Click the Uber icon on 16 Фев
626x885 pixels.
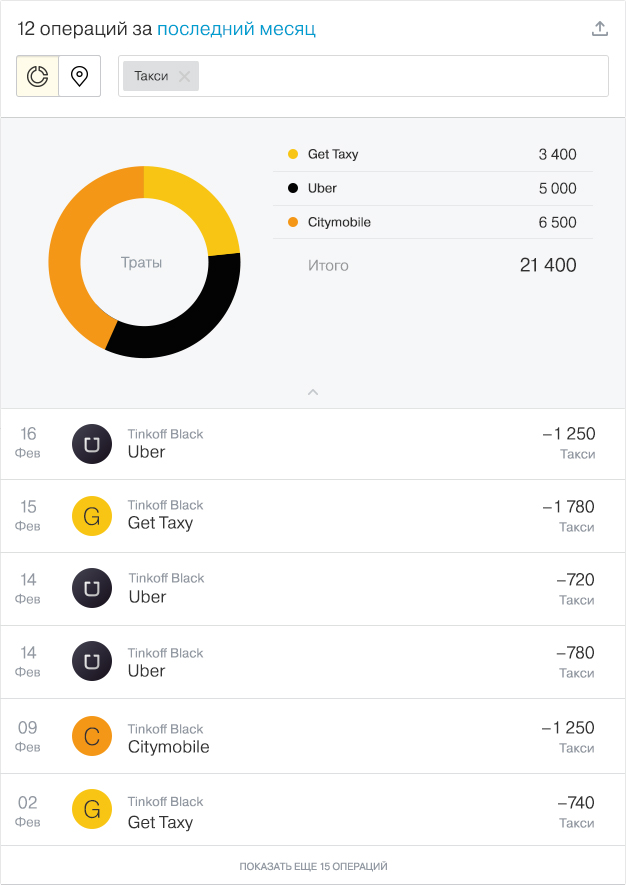coord(92,444)
